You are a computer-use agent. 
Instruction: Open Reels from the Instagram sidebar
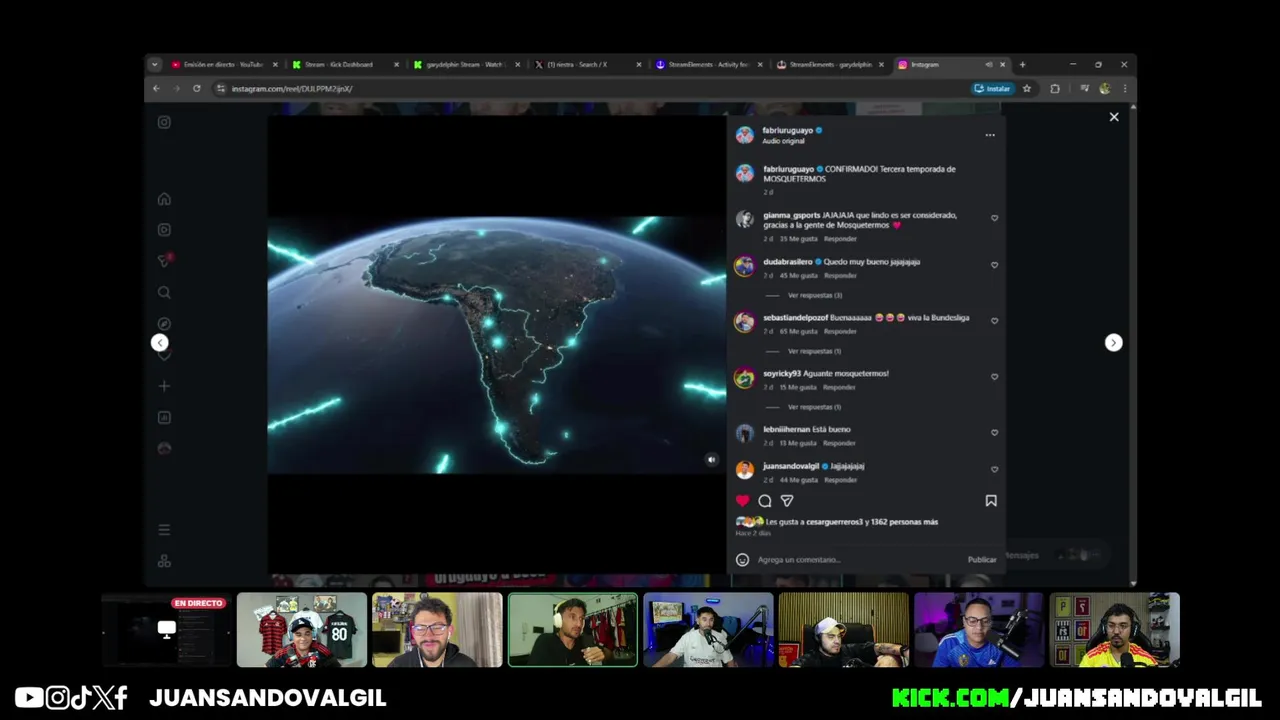164,230
